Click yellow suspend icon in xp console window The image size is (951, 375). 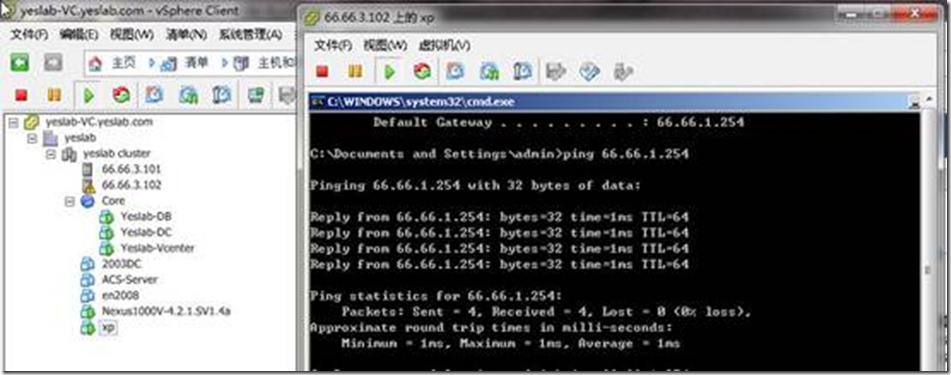point(355,72)
